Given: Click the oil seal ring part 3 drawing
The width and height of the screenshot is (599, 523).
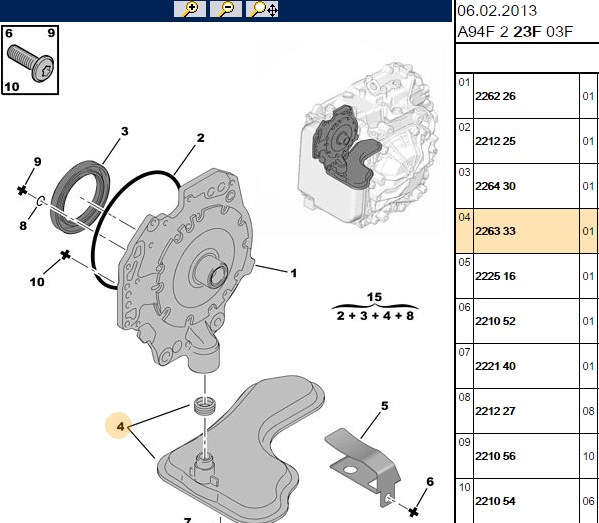Looking at the screenshot, I should tap(80, 197).
